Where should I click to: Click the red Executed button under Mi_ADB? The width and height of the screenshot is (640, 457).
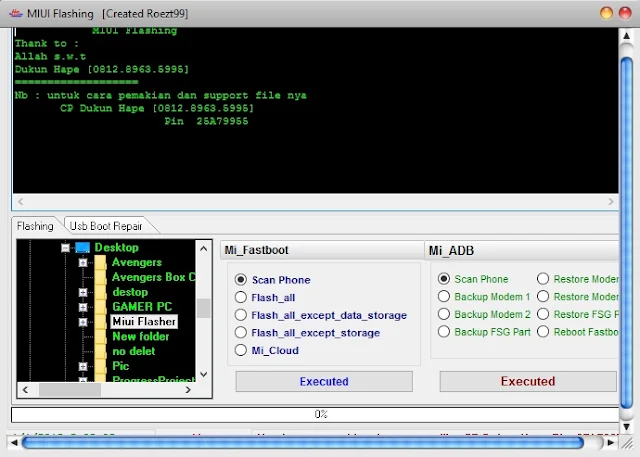528,382
